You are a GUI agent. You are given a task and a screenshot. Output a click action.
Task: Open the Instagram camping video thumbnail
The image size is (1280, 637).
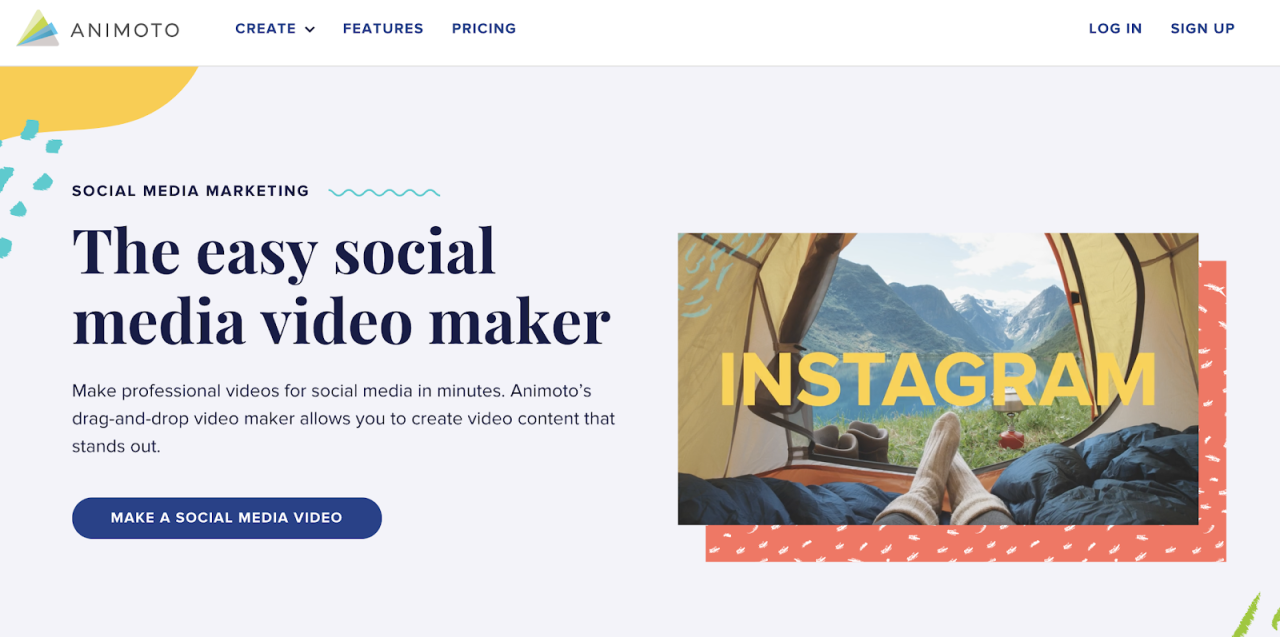coord(938,379)
